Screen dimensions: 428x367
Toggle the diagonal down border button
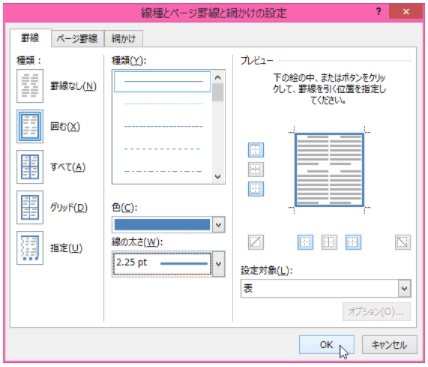pos(403,242)
